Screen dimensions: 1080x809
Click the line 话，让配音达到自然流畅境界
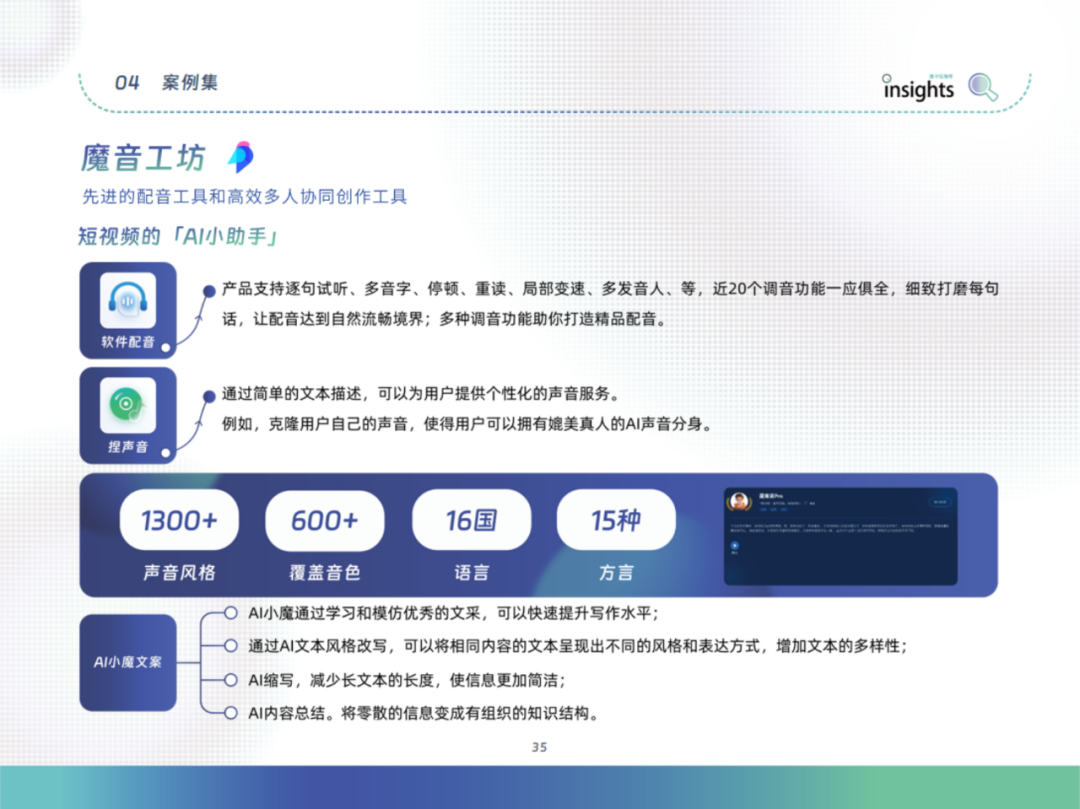pos(446,319)
